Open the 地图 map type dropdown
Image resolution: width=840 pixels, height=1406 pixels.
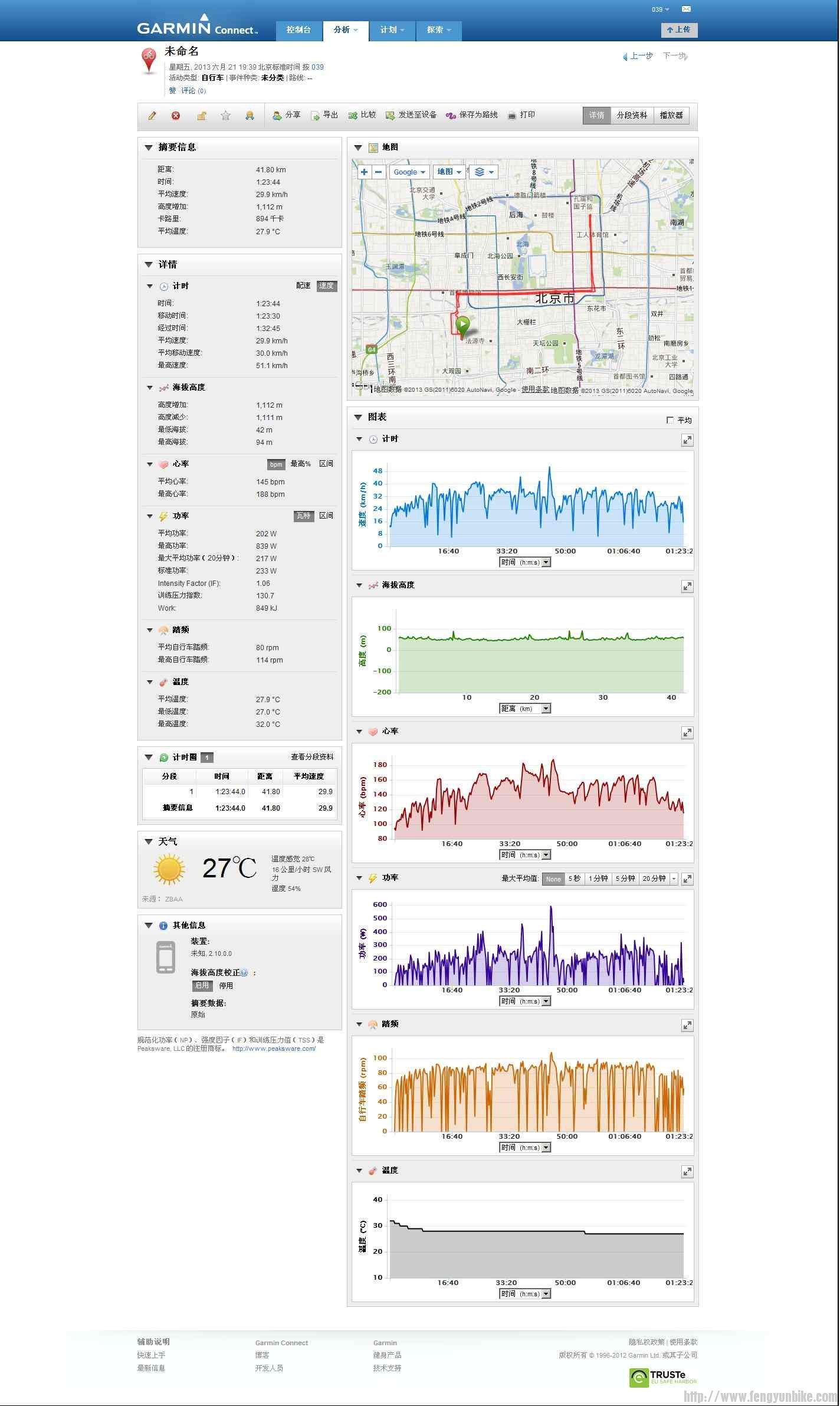(x=449, y=172)
